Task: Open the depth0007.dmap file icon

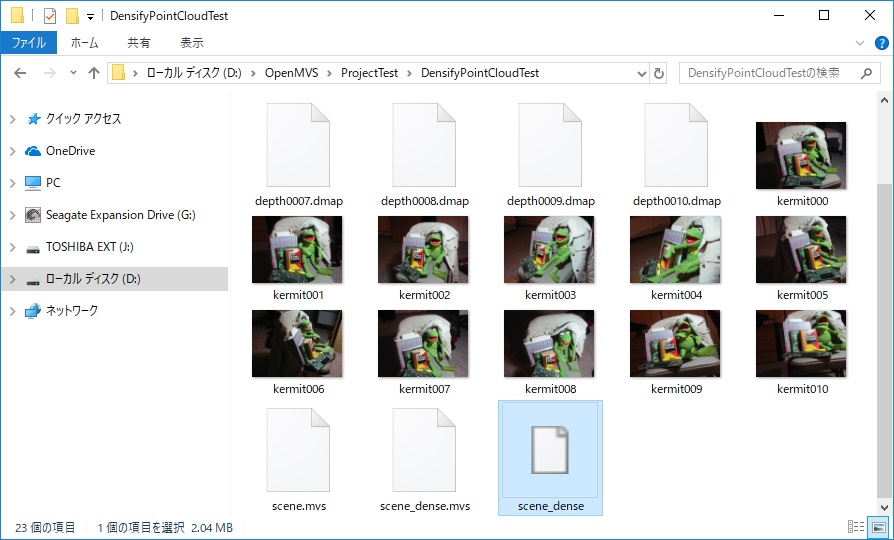Action: point(298,145)
